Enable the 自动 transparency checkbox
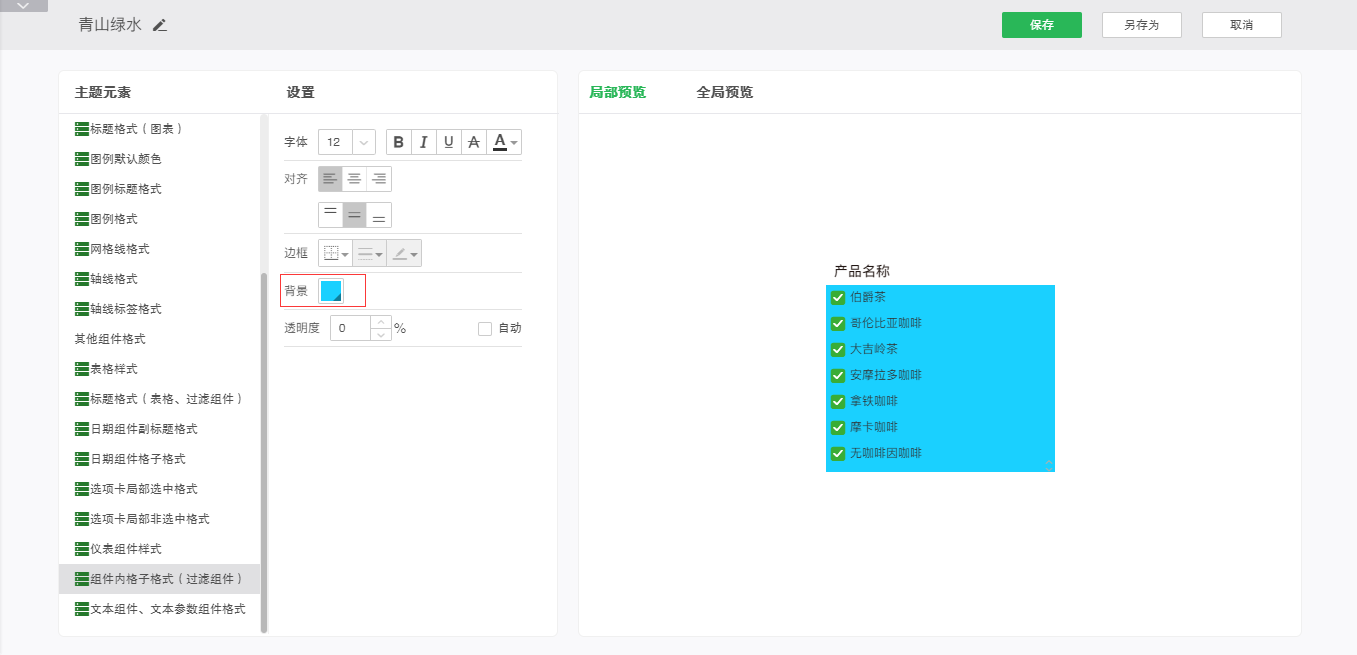This screenshot has height=655, width=1357. (485, 328)
